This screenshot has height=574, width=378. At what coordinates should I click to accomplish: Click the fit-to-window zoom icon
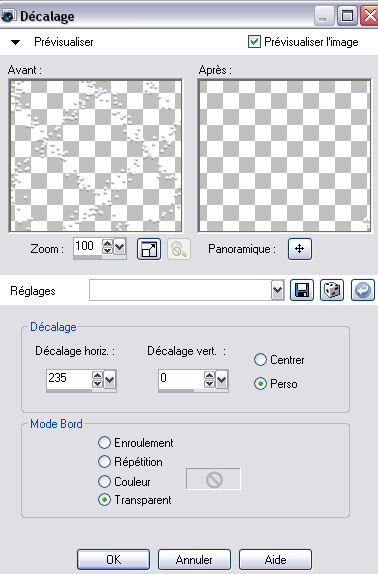tap(149, 249)
